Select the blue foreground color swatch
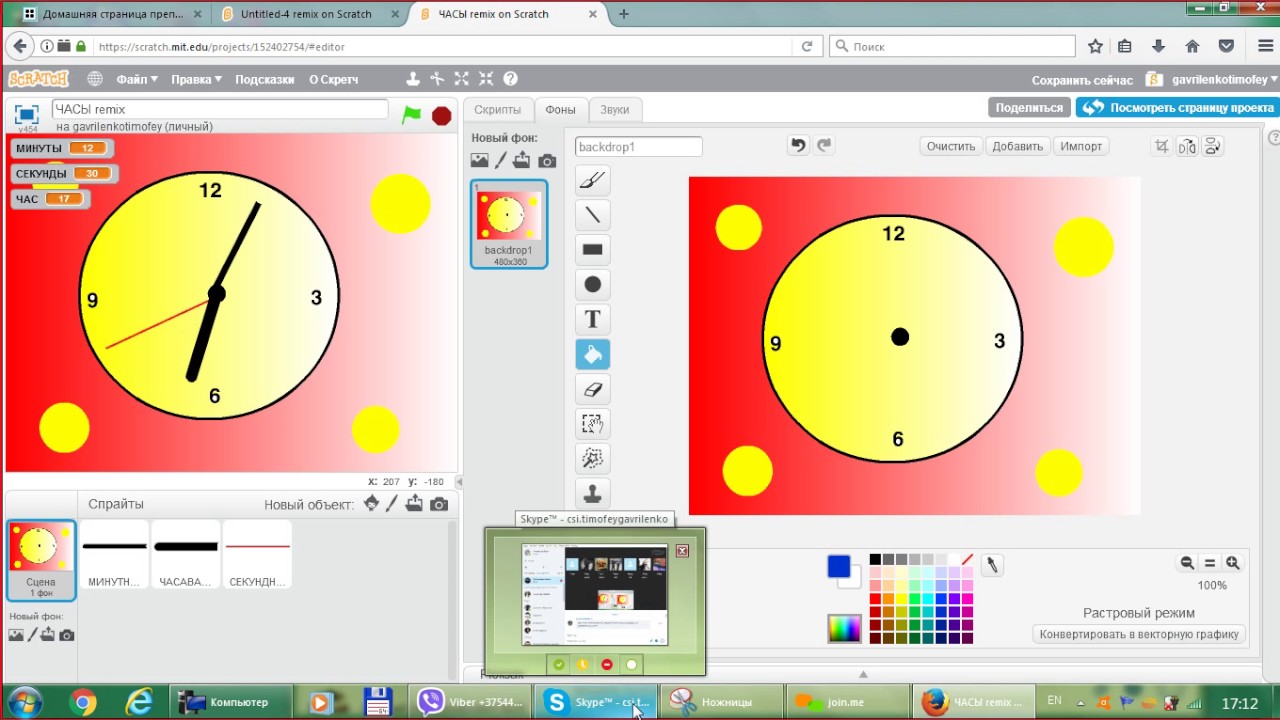 pyautogui.click(x=839, y=567)
